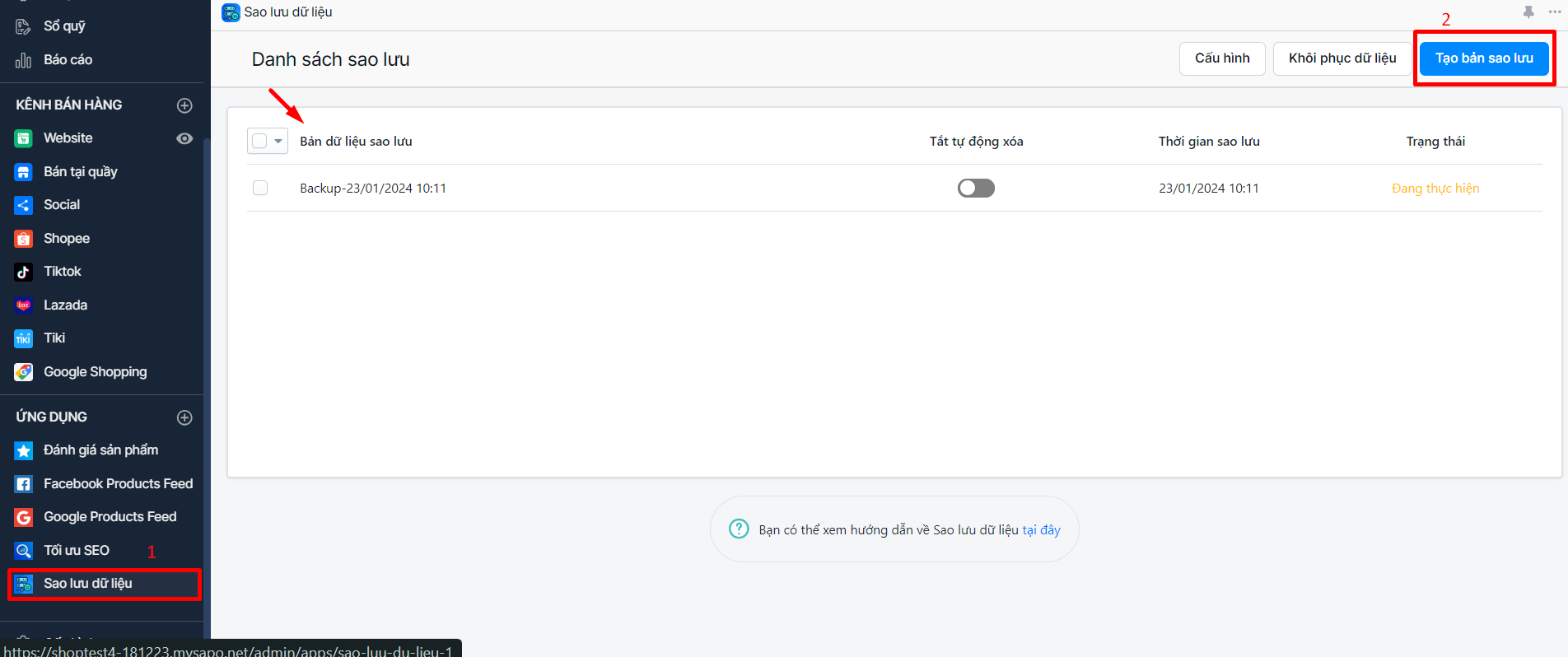Open Đánh giá sản phẩm star icon
1568x657 pixels.
click(23, 450)
